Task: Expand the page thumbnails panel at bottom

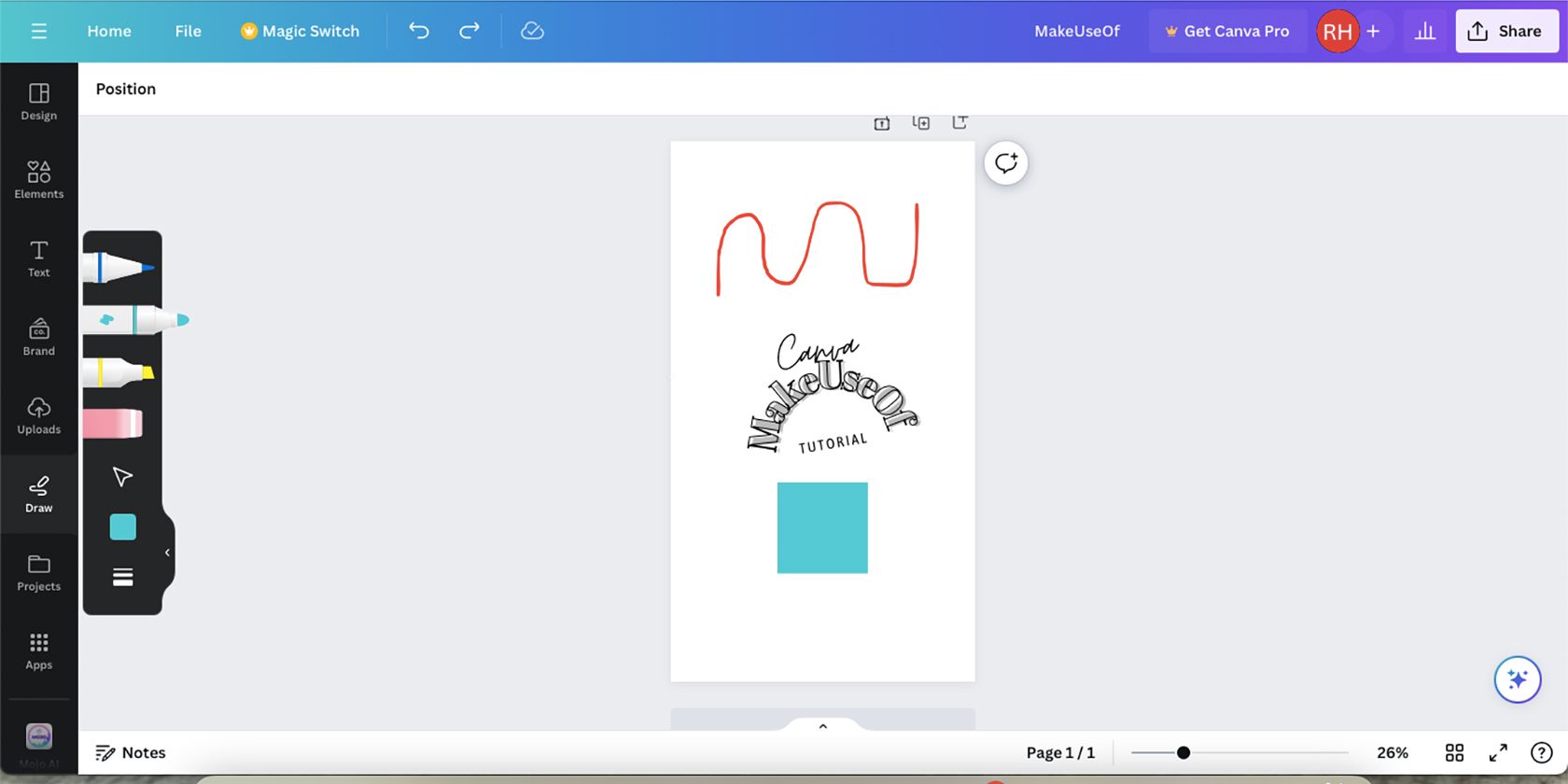Action: tap(822, 725)
